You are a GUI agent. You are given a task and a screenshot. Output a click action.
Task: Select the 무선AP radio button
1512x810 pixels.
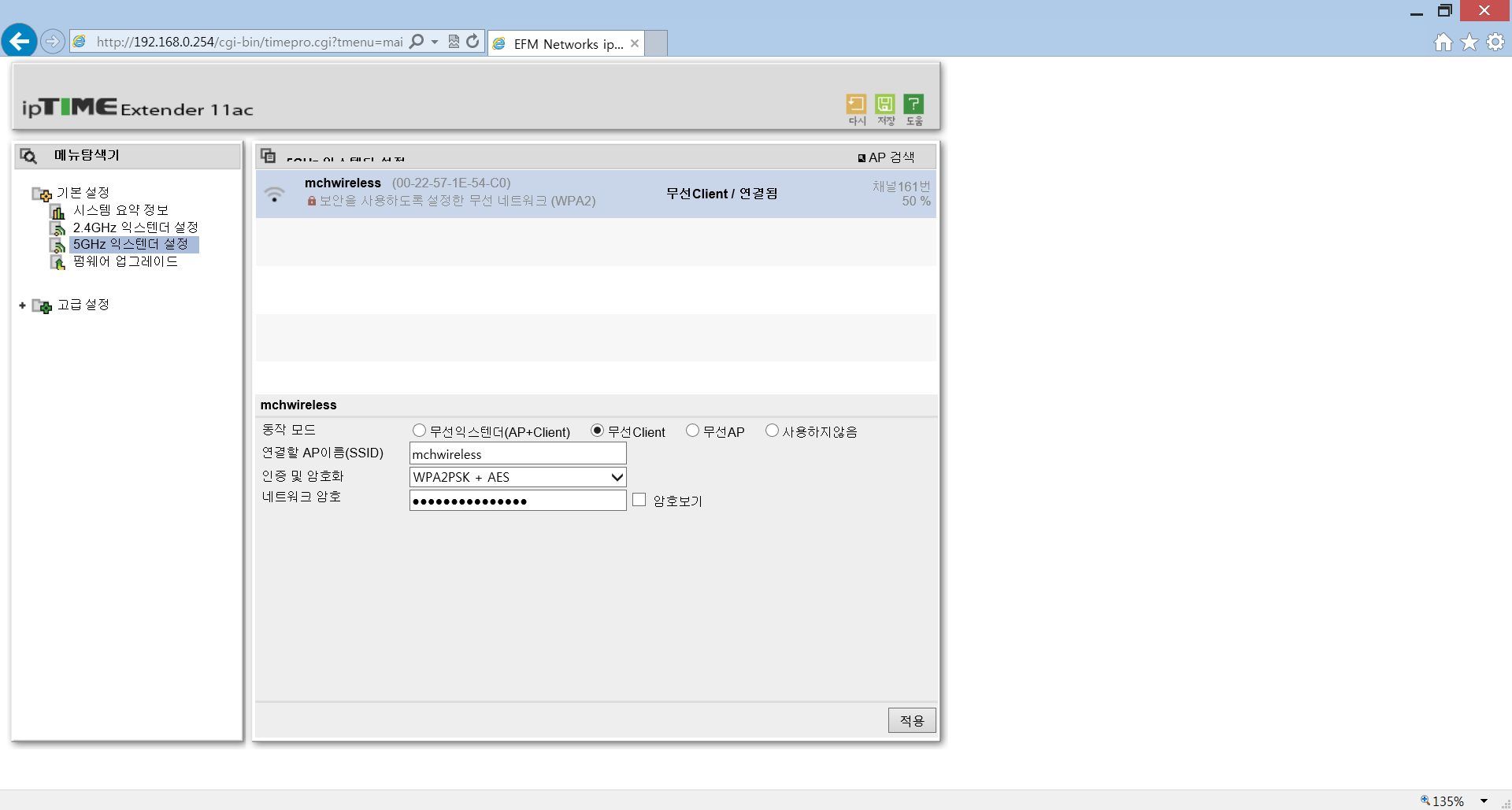coord(692,431)
